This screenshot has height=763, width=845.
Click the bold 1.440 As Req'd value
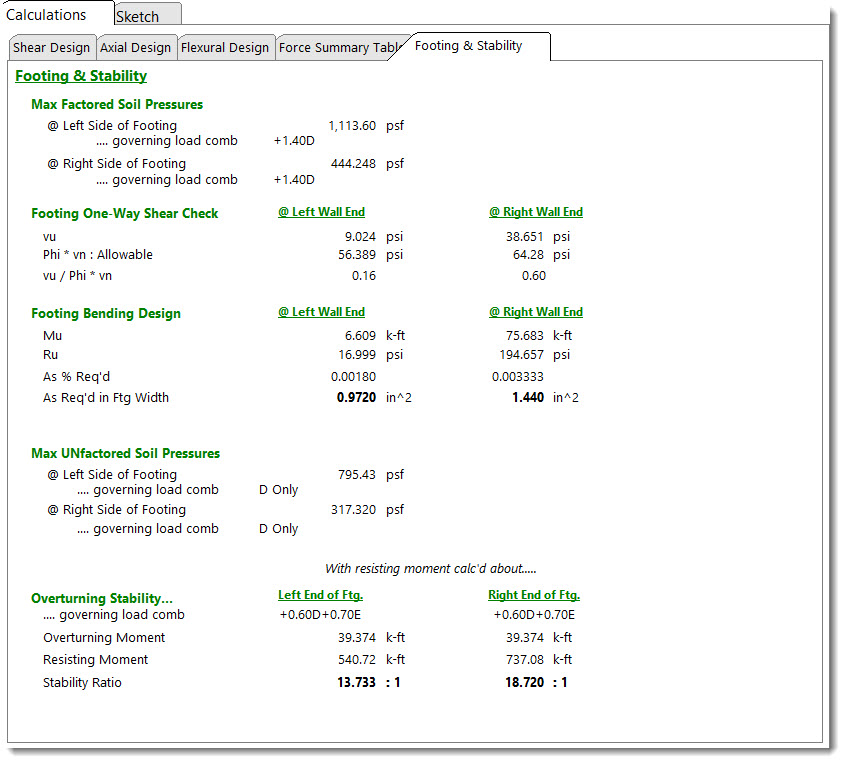tap(527, 397)
